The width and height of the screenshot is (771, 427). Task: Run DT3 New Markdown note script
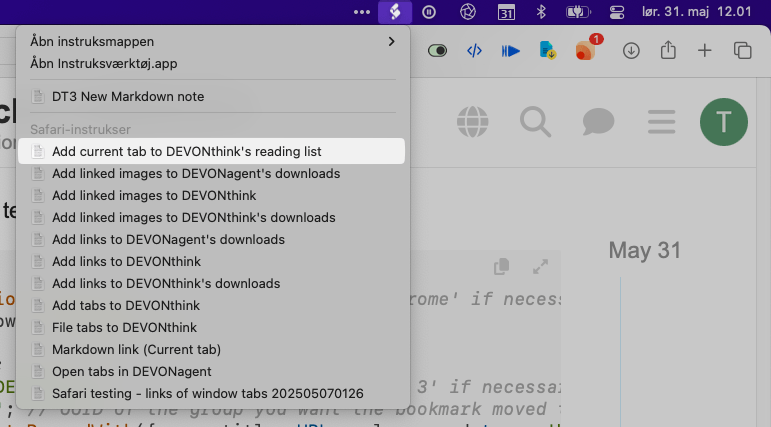[212, 96]
